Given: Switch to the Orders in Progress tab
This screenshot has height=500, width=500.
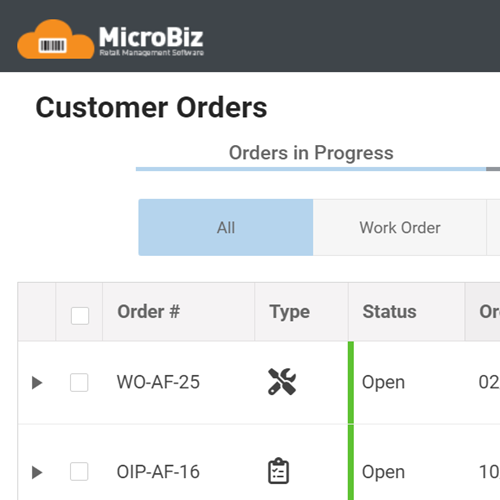Looking at the screenshot, I should click(311, 153).
